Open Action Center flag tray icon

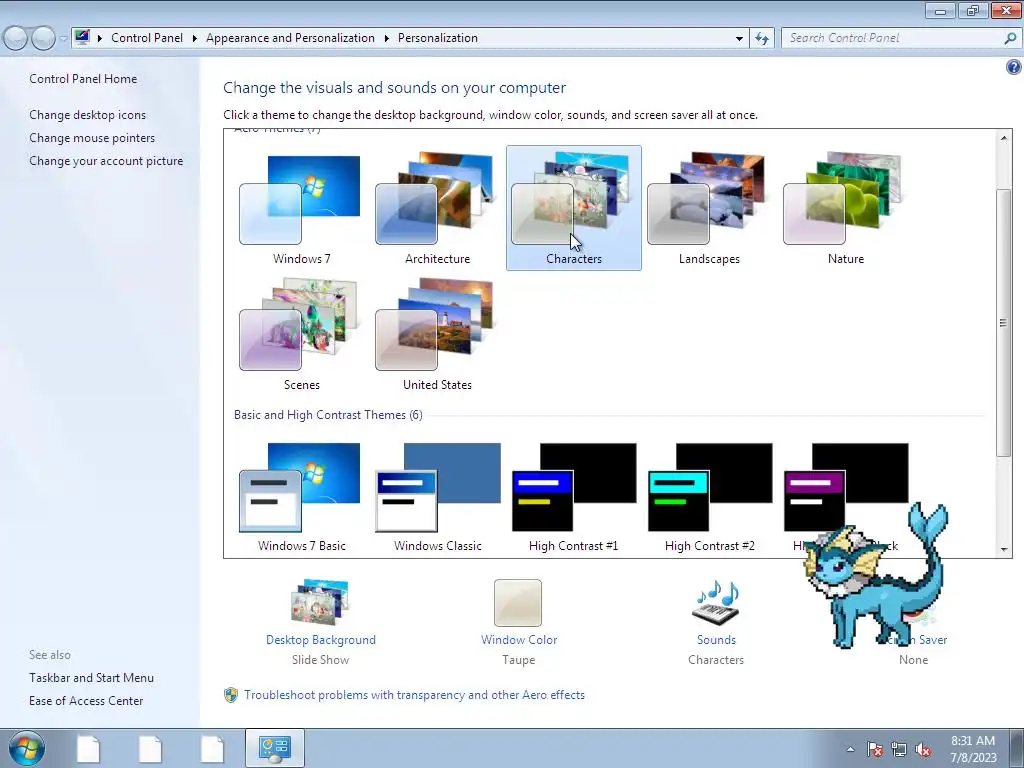click(x=875, y=750)
